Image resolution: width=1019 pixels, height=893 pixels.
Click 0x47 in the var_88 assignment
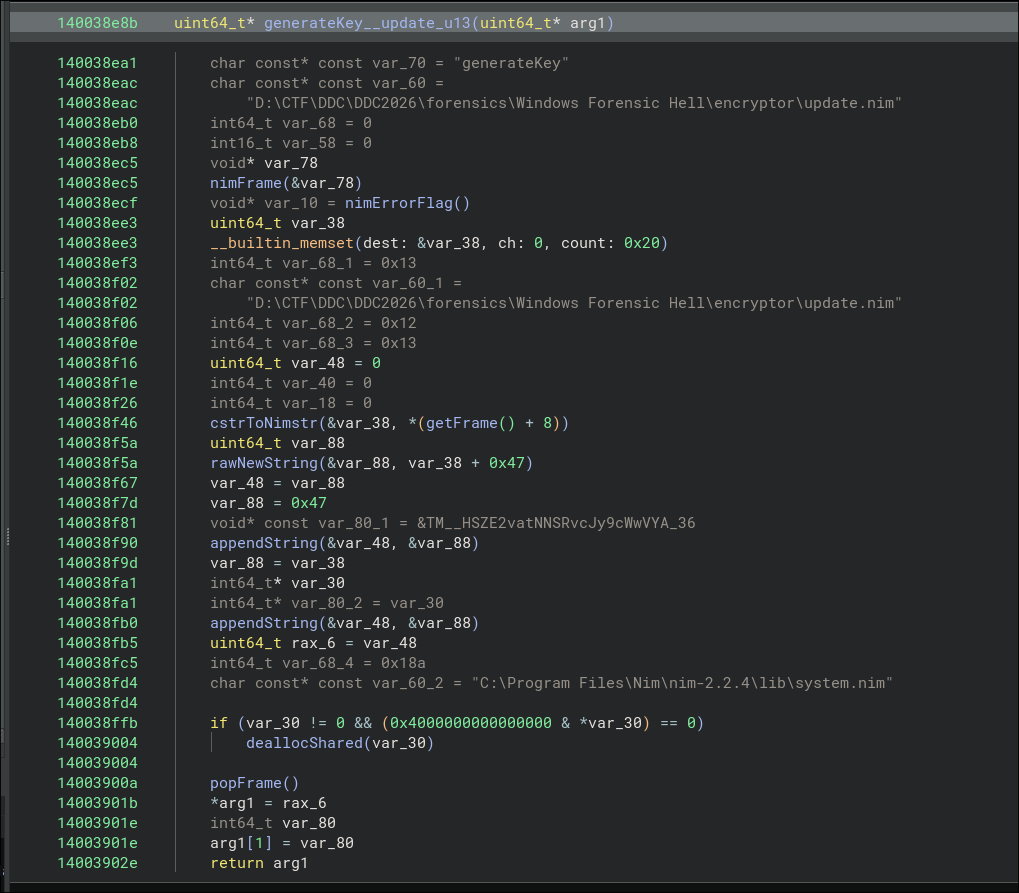[x=309, y=503]
